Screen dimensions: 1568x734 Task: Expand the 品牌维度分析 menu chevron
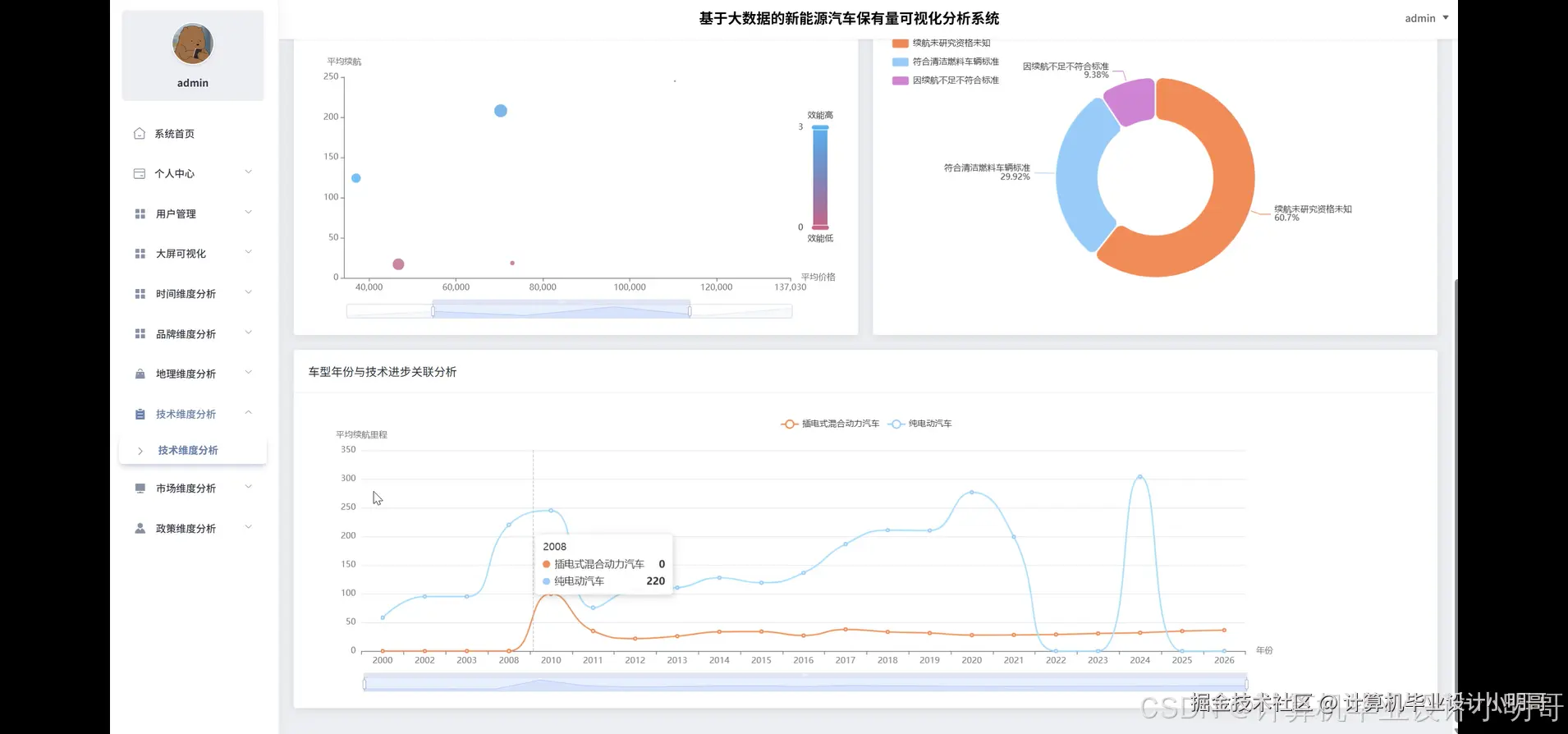tap(248, 333)
